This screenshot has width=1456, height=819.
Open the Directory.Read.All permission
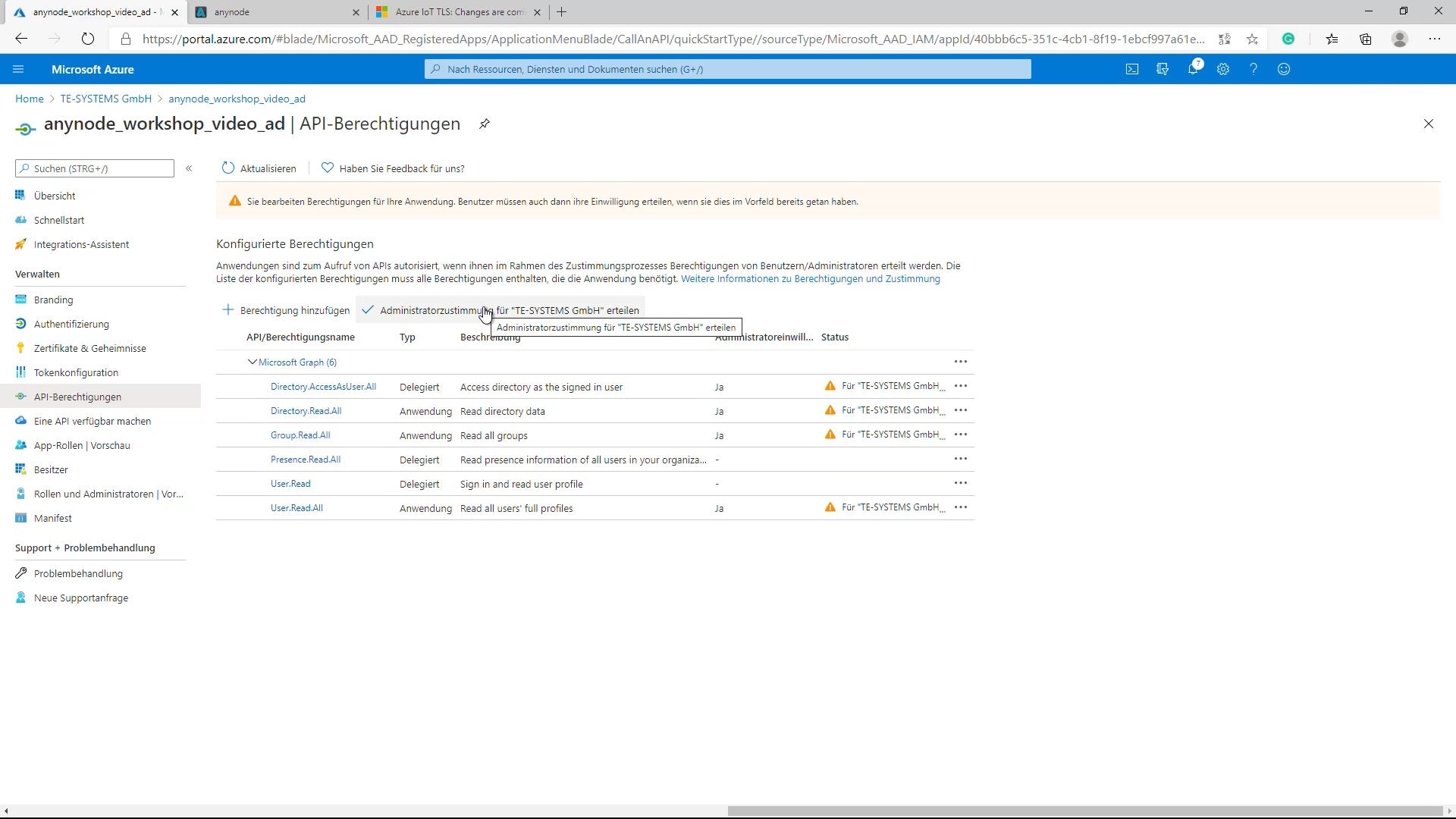pyautogui.click(x=306, y=411)
